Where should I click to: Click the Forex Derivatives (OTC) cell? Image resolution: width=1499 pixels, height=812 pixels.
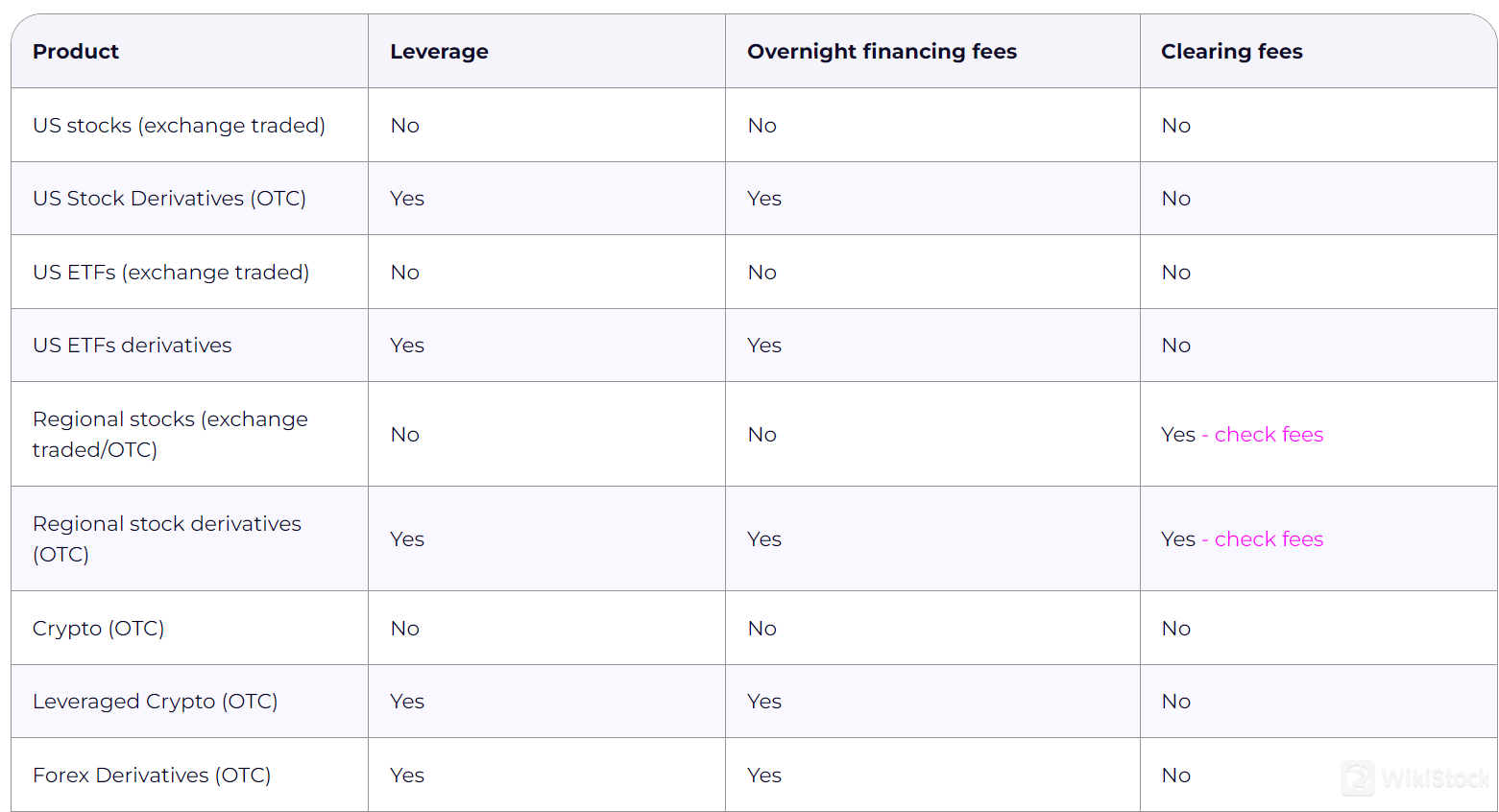[x=152, y=776]
